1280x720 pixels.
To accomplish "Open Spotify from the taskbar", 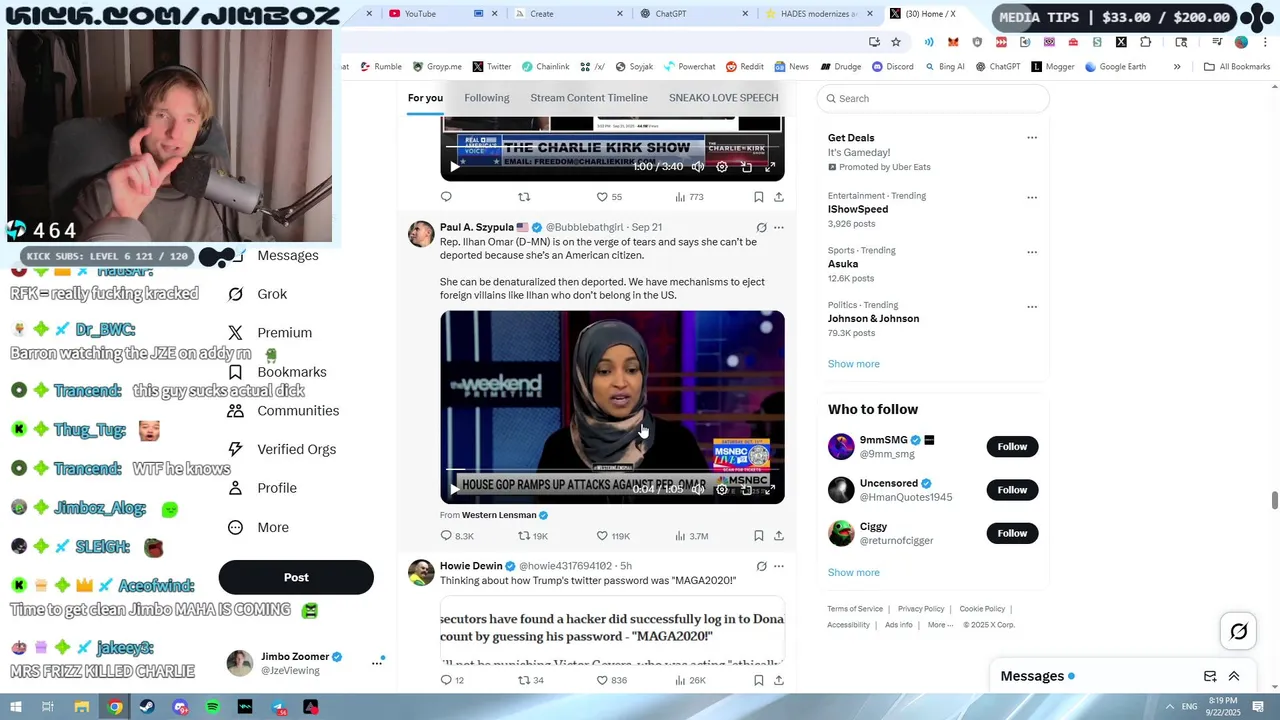I will [x=213, y=707].
